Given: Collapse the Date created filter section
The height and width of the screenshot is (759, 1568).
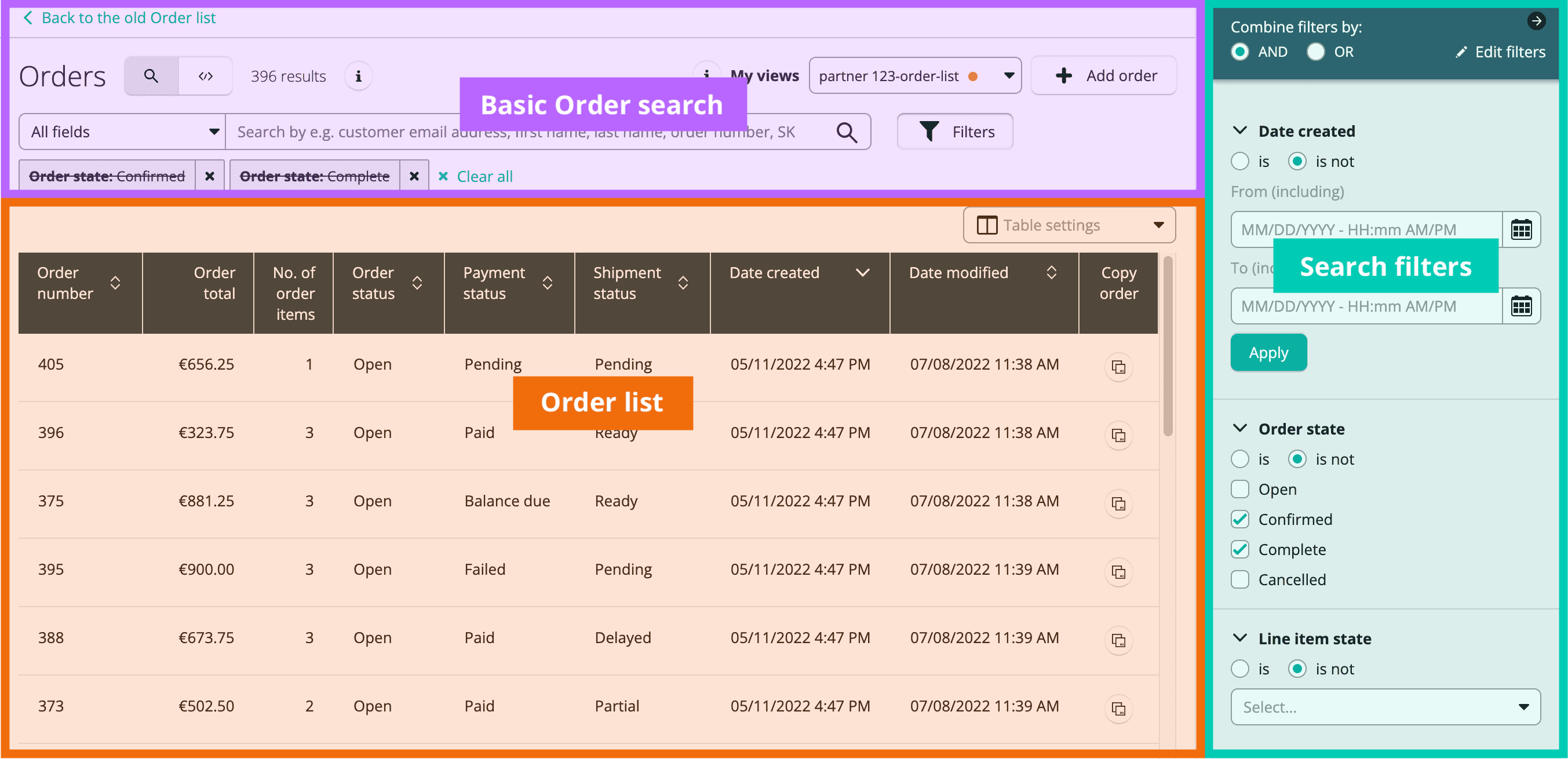Looking at the screenshot, I should click(1239, 131).
